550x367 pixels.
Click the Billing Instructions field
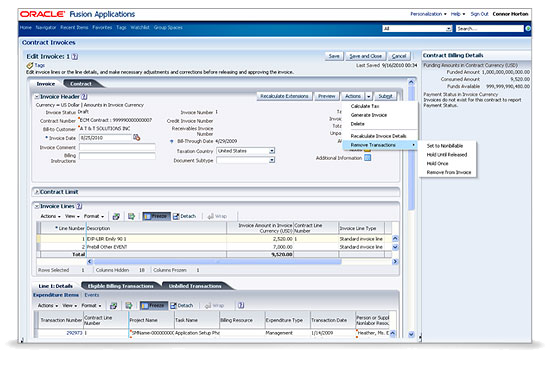click(x=117, y=156)
